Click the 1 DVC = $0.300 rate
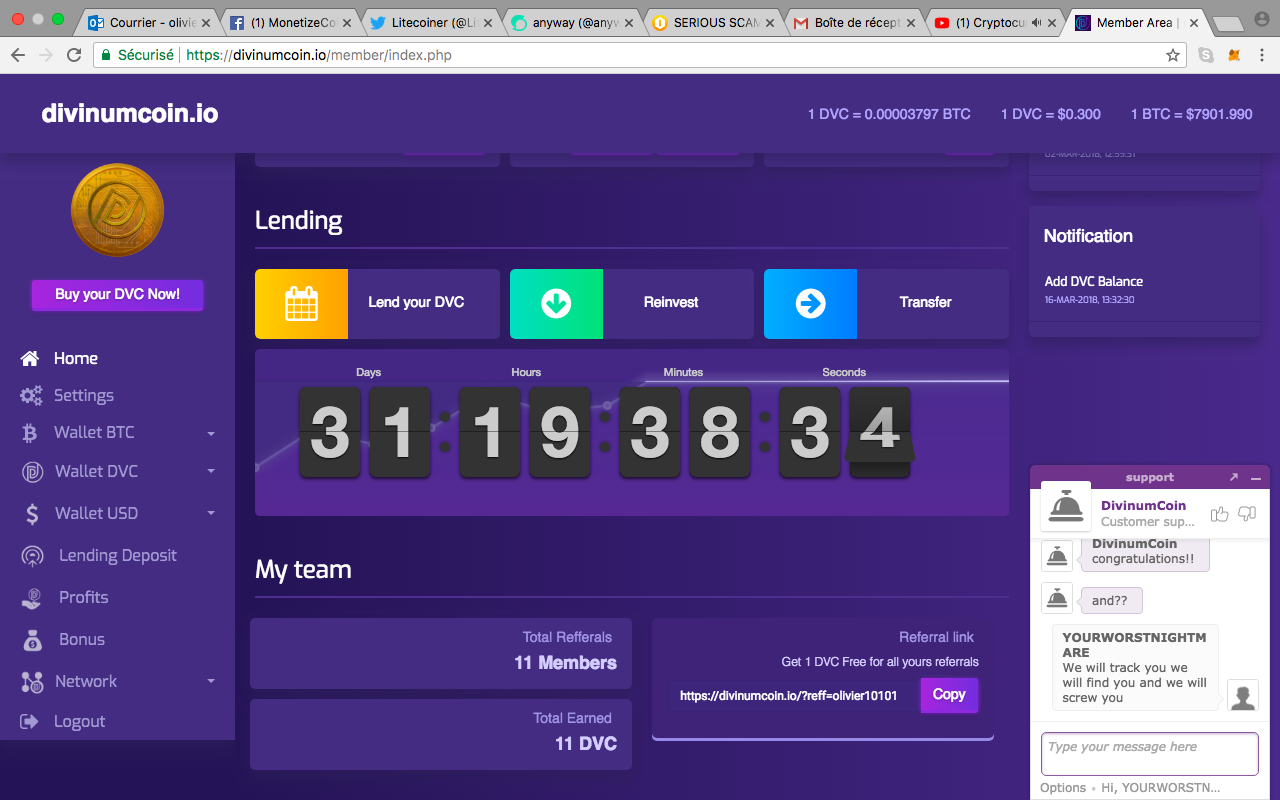This screenshot has width=1280, height=800. (1051, 114)
